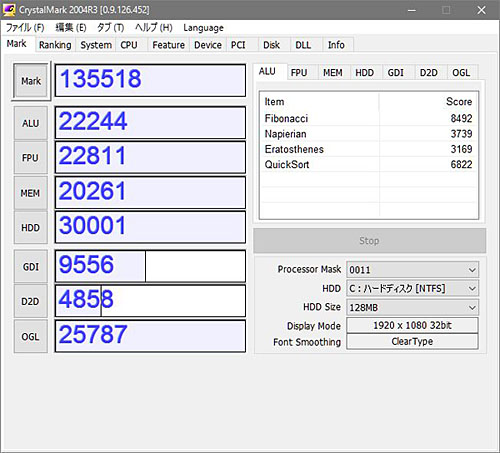Click the CrystalMark app icon in title bar
The width and height of the screenshot is (500, 453).
[x=9, y=10]
